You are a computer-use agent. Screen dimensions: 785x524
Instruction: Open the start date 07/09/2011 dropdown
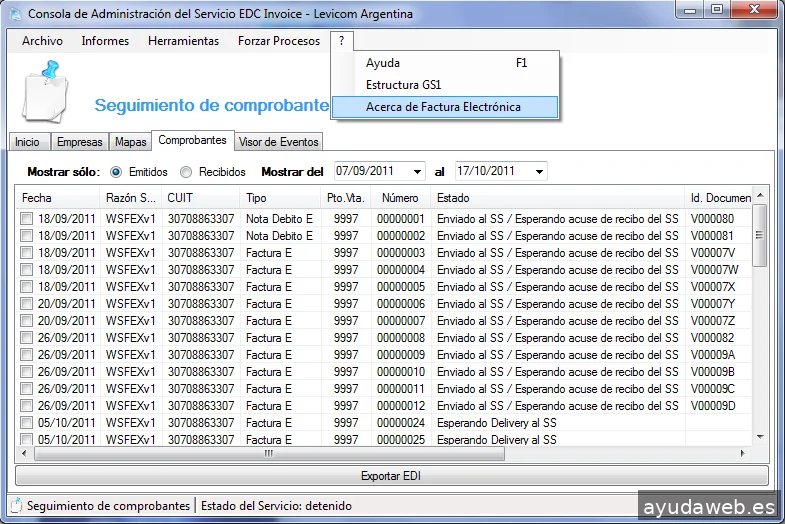click(416, 172)
